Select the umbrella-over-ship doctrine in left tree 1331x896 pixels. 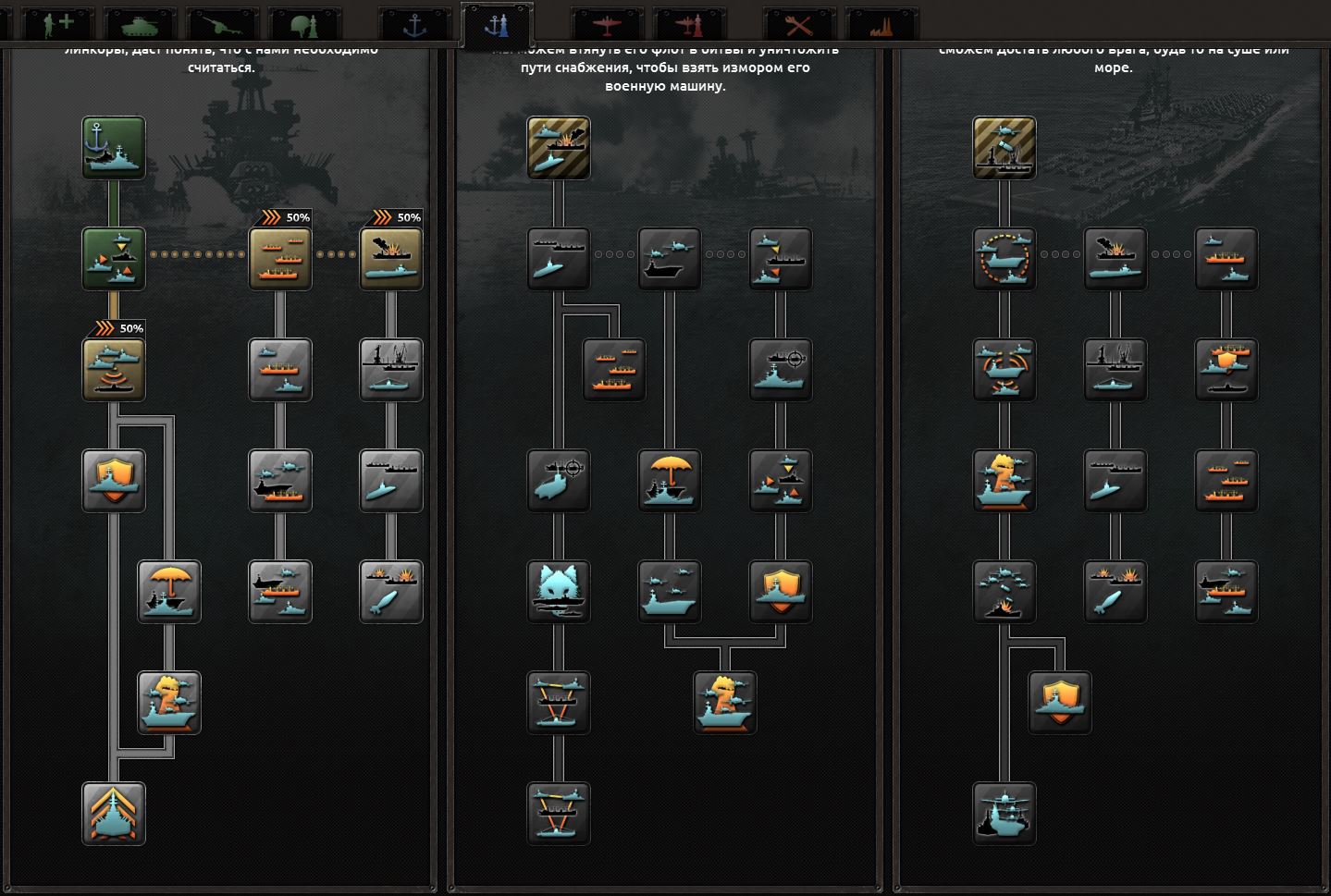(169, 592)
